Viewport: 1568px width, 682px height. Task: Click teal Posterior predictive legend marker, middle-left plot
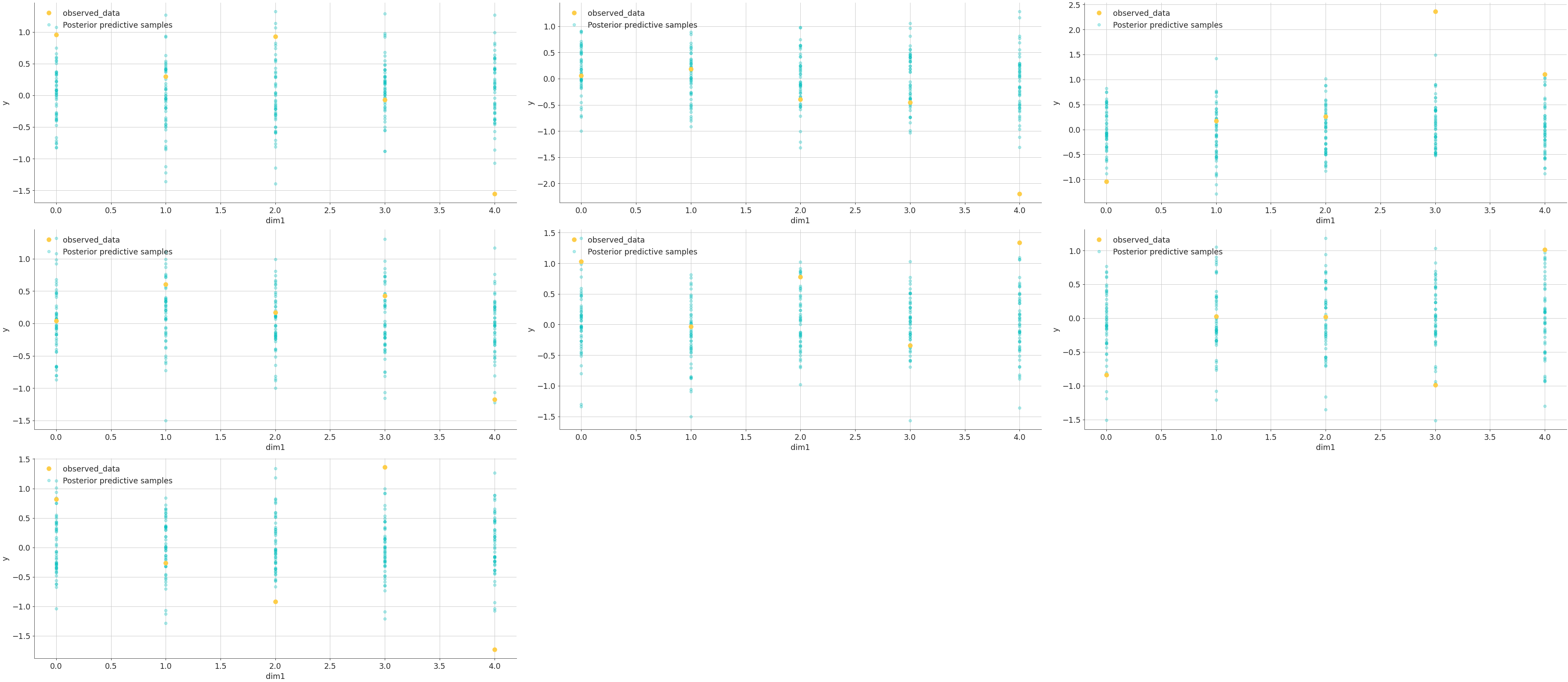49,251
